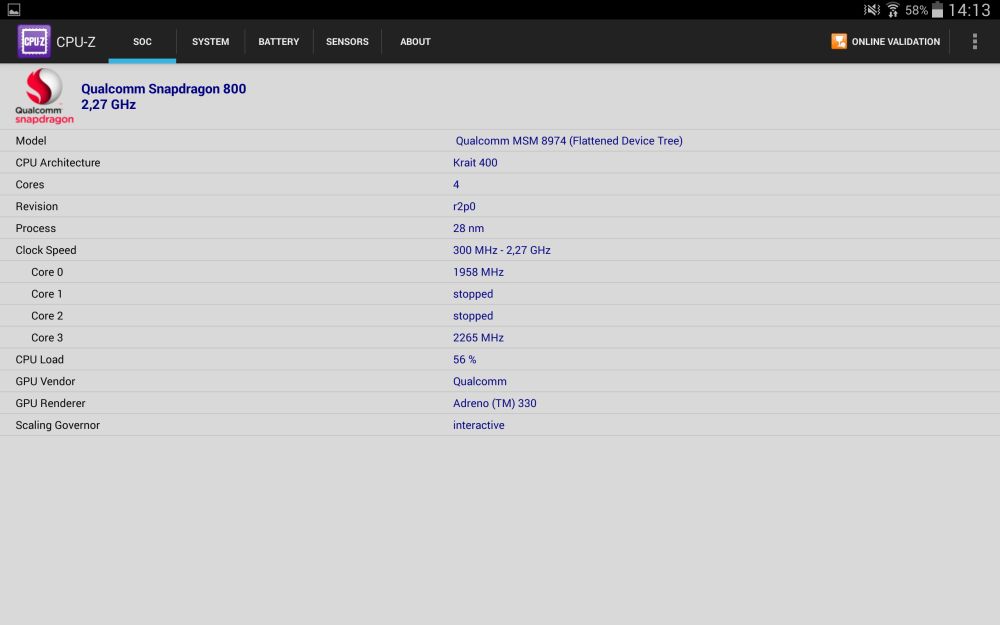Select the GPU Renderer label
The width and height of the screenshot is (1000, 625).
(x=50, y=403)
